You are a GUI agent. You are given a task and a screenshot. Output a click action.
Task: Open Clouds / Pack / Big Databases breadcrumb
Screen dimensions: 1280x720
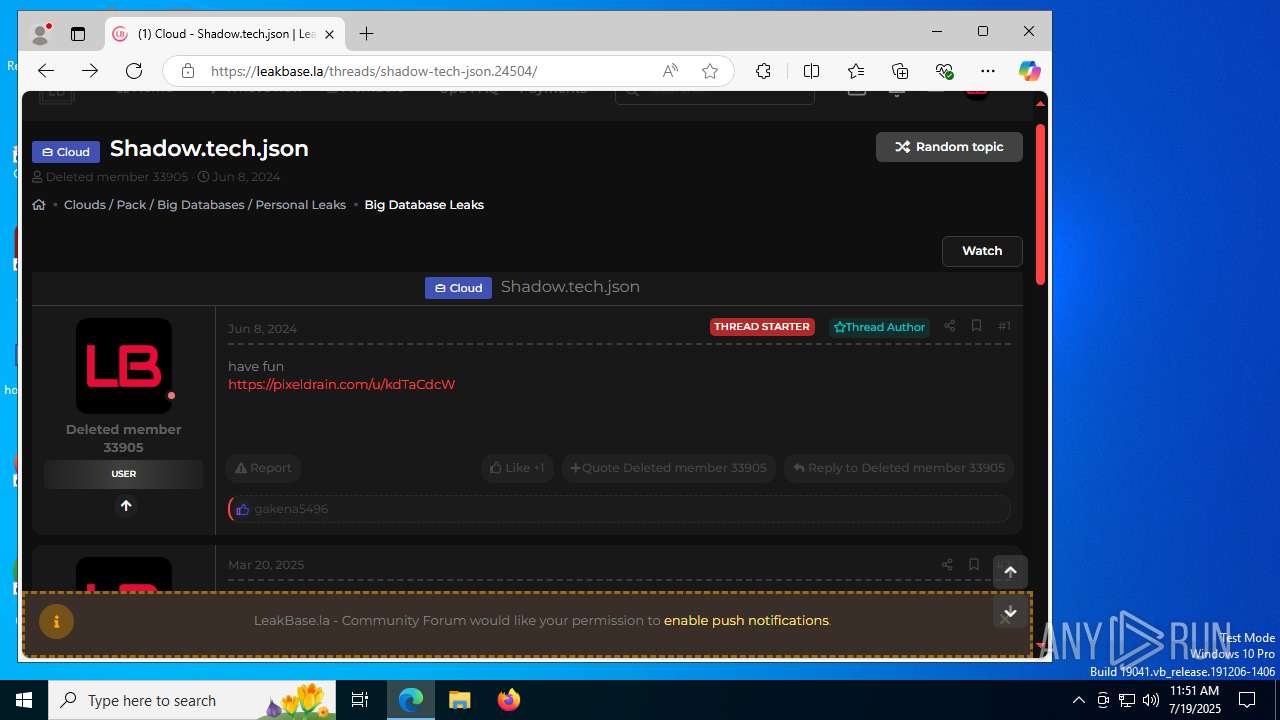point(205,205)
